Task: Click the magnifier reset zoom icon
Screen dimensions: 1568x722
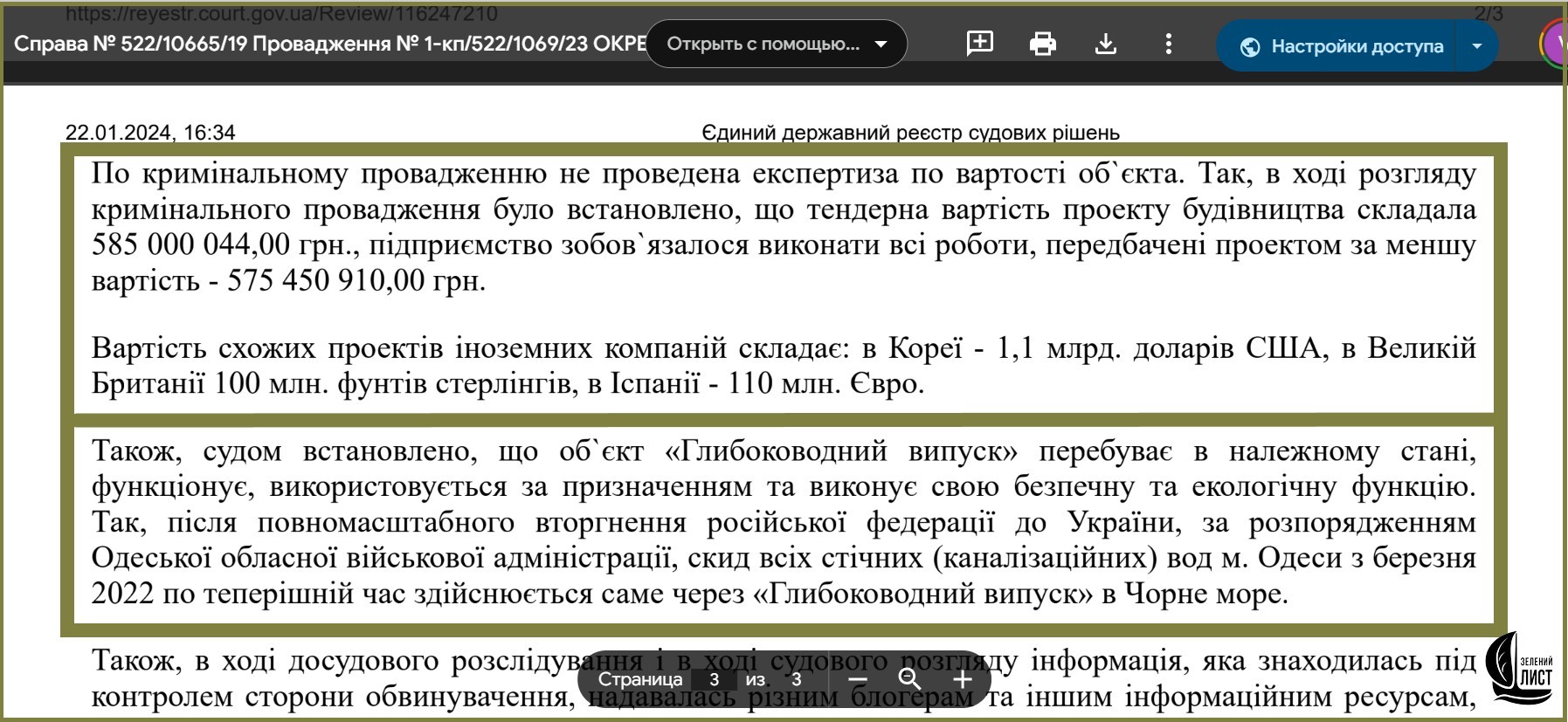Action: coord(909,679)
